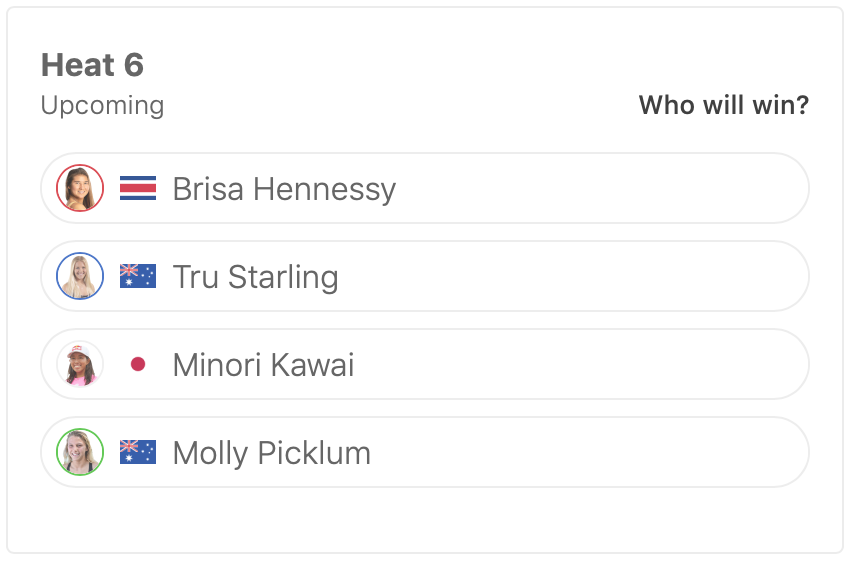
Task: Click the 'Who will win?' prompt
Action: [x=723, y=105]
